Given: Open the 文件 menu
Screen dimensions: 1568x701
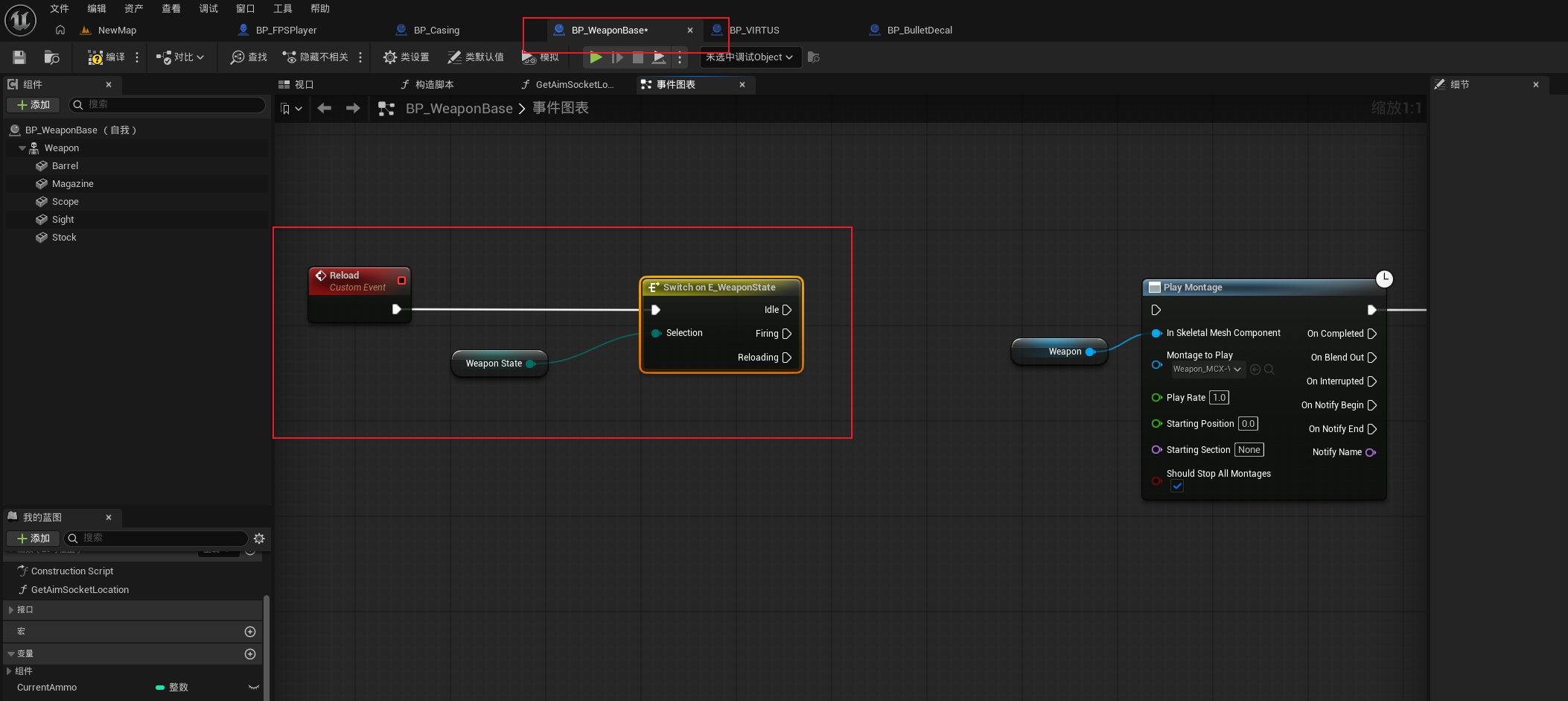Looking at the screenshot, I should [60, 9].
